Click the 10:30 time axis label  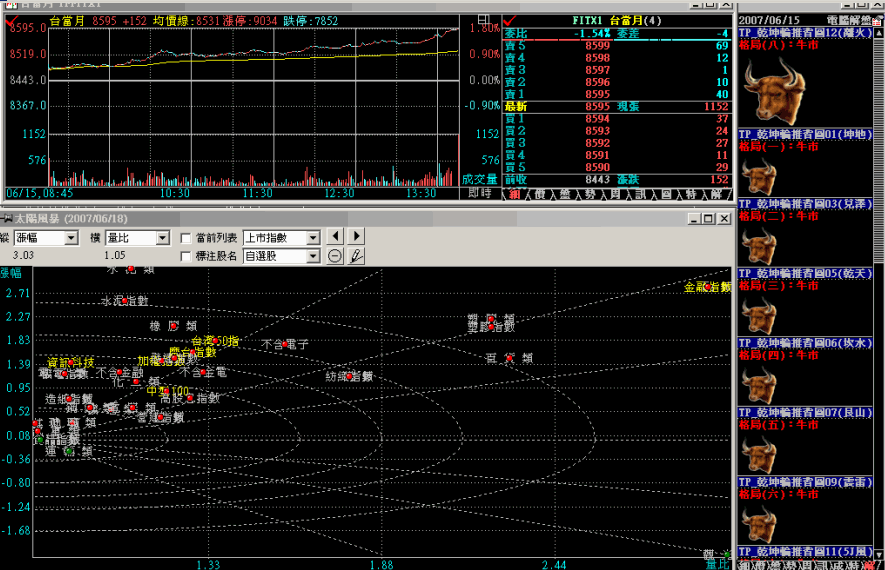(175, 193)
